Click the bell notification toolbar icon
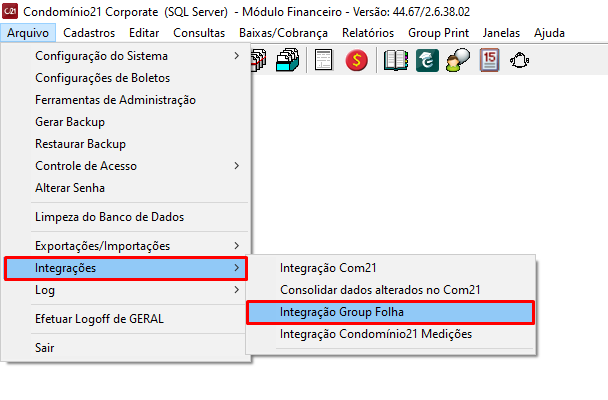The image size is (608, 400). (519, 61)
